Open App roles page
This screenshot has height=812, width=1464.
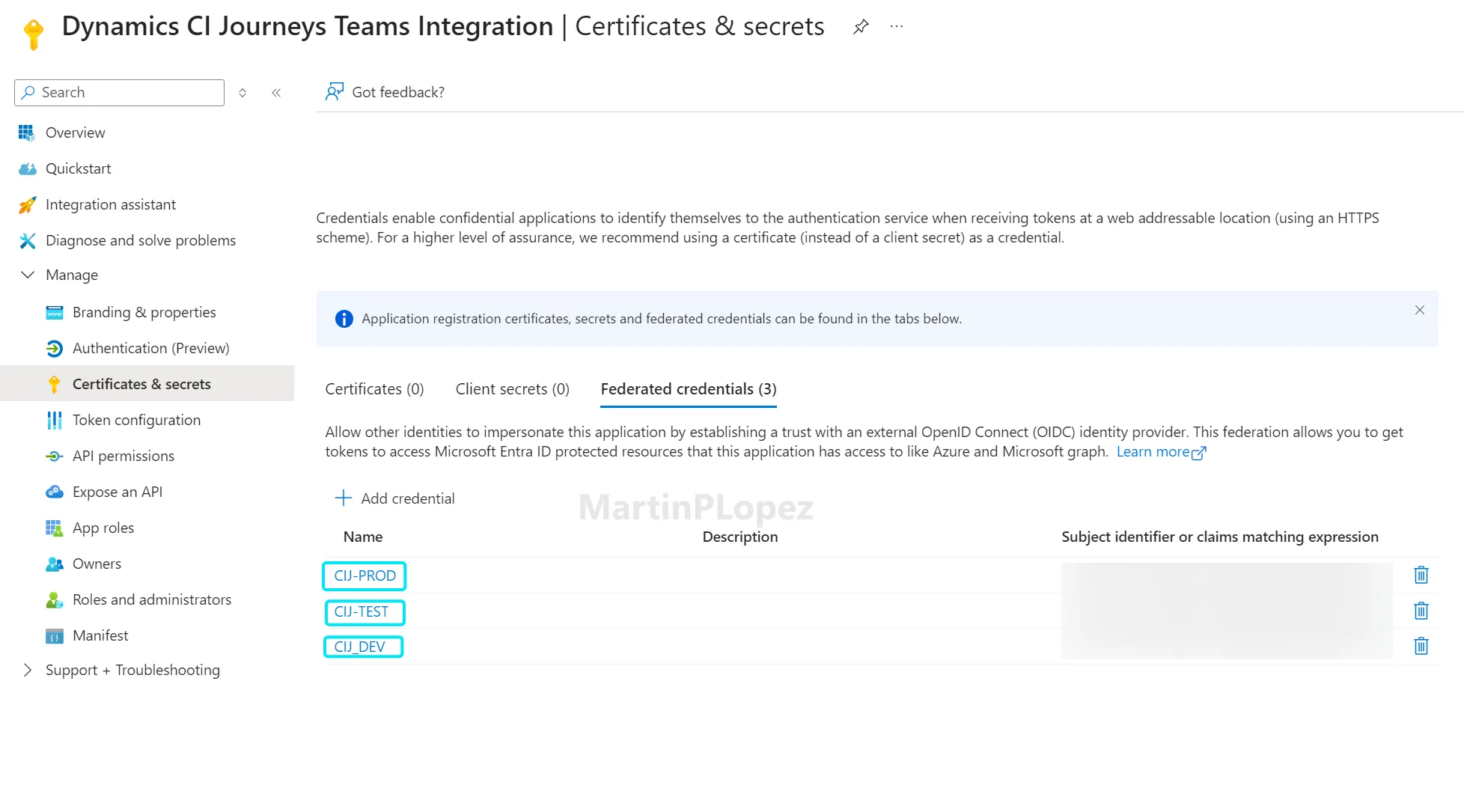(x=103, y=528)
